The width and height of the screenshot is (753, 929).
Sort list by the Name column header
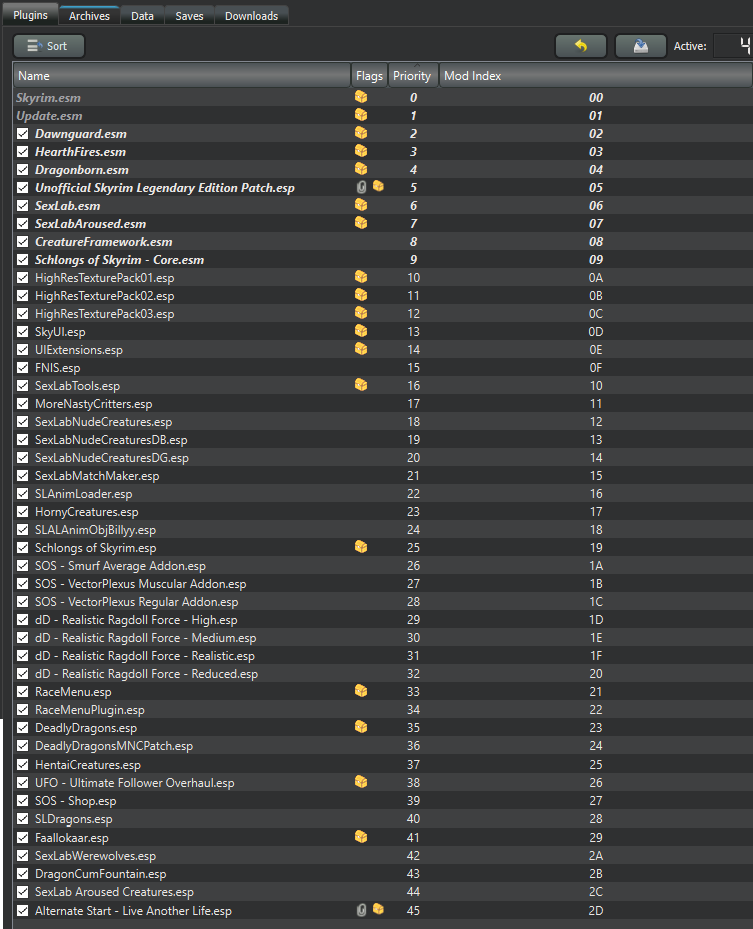pyautogui.click(x=182, y=76)
